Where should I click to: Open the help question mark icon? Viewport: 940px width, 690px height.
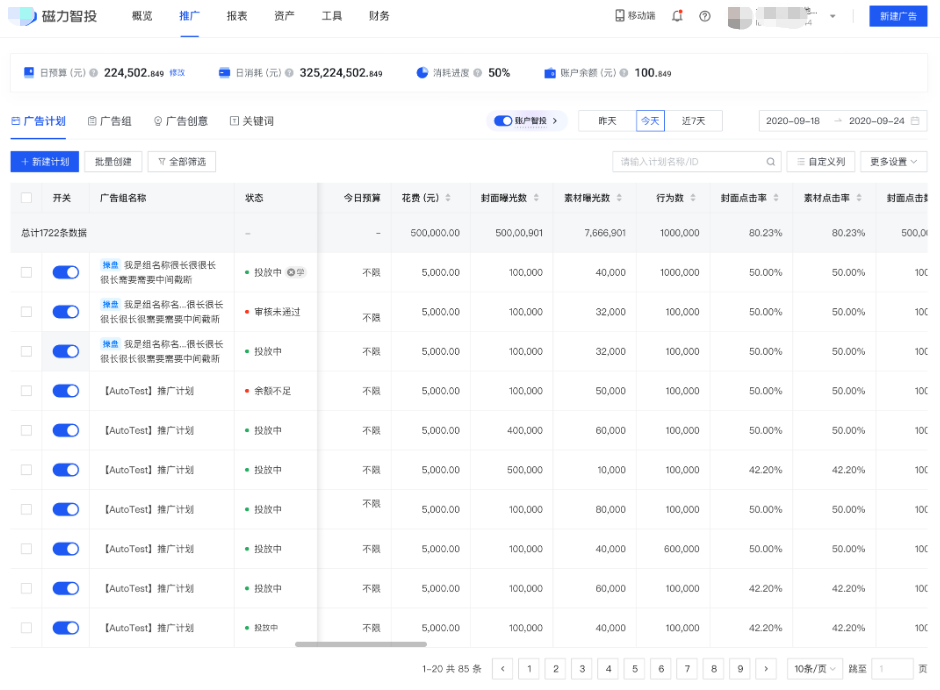(x=703, y=15)
